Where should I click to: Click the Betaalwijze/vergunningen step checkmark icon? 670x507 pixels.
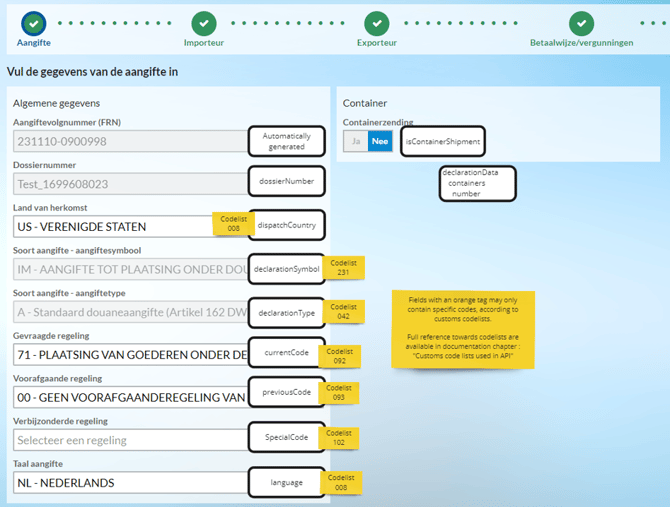point(581,23)
